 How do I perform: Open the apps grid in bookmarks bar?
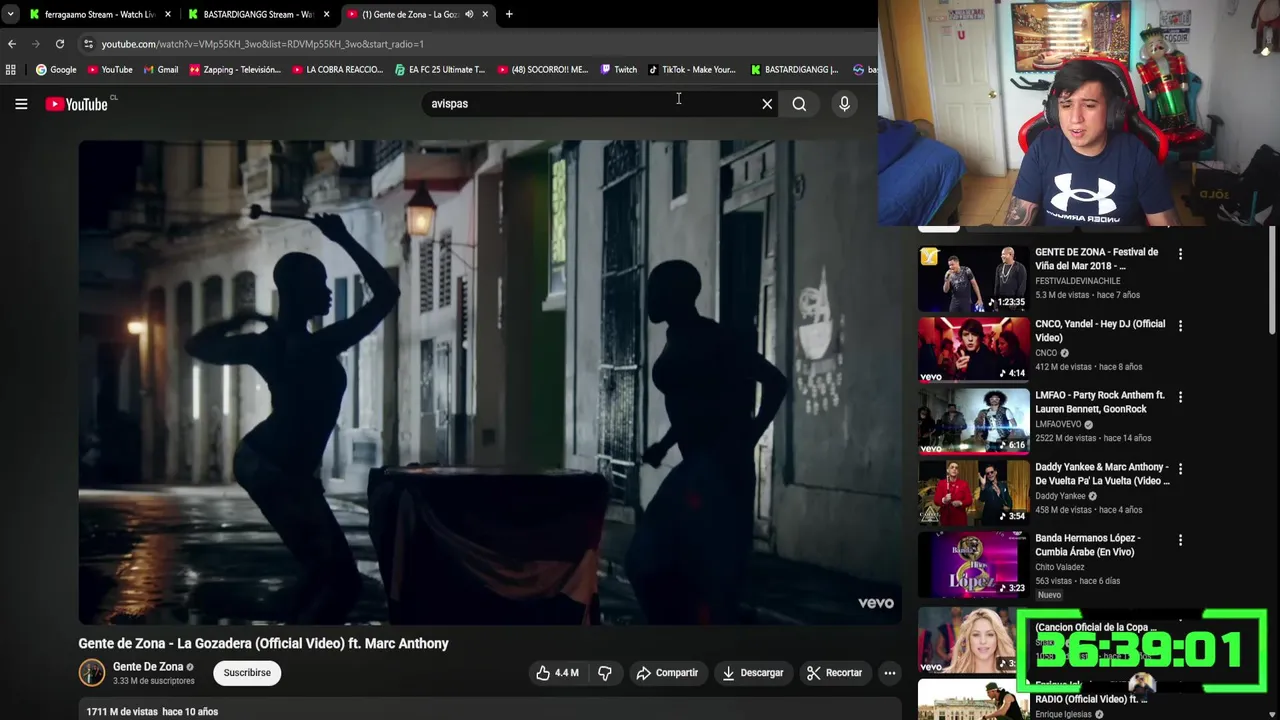pyautogui.click(x=11, y=70)
